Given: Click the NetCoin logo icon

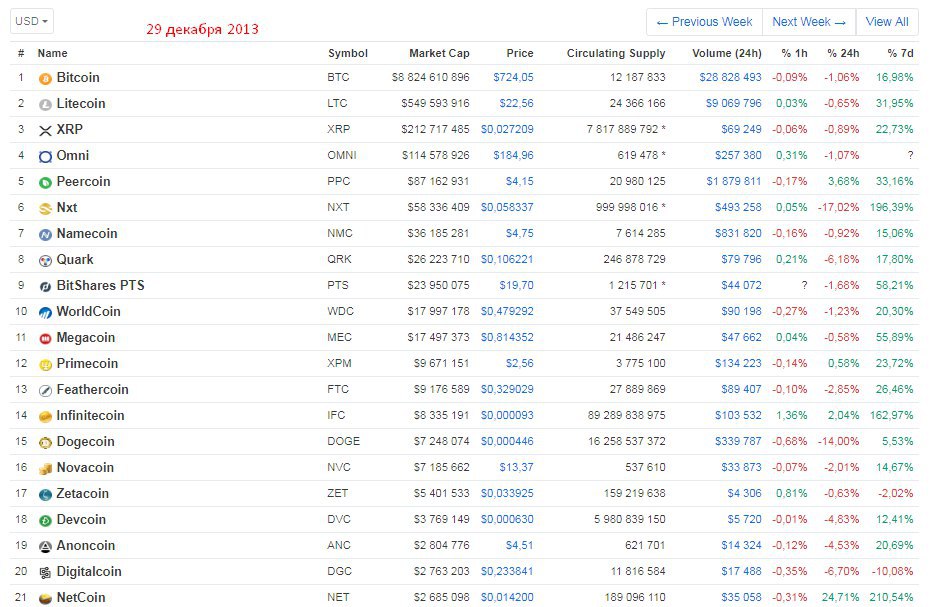Looking at the screenshot, I should (45, 598).
